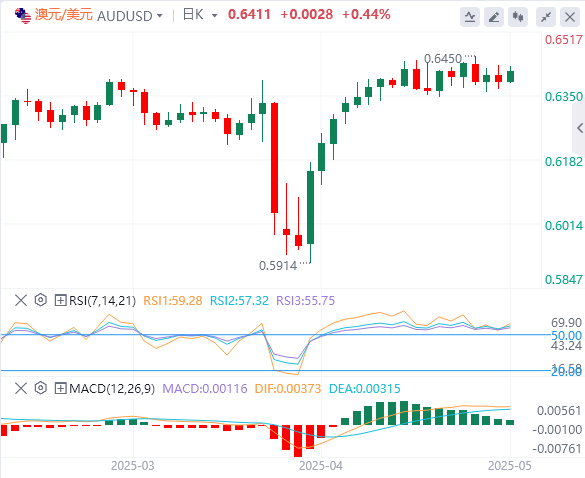Click the RSI1:59.28 value
The width and height of the screenshot is (585, 478).
(x=173, y=300)
